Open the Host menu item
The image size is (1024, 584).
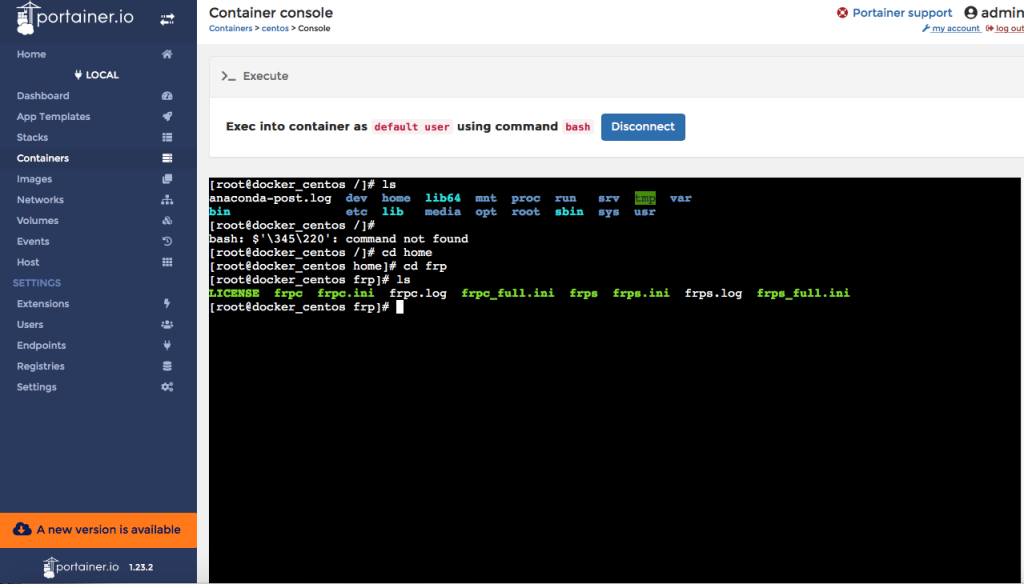[28, 262]
